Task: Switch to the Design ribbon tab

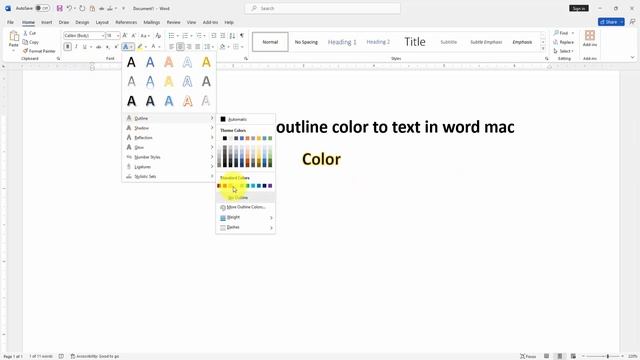Action: [82, 22]
